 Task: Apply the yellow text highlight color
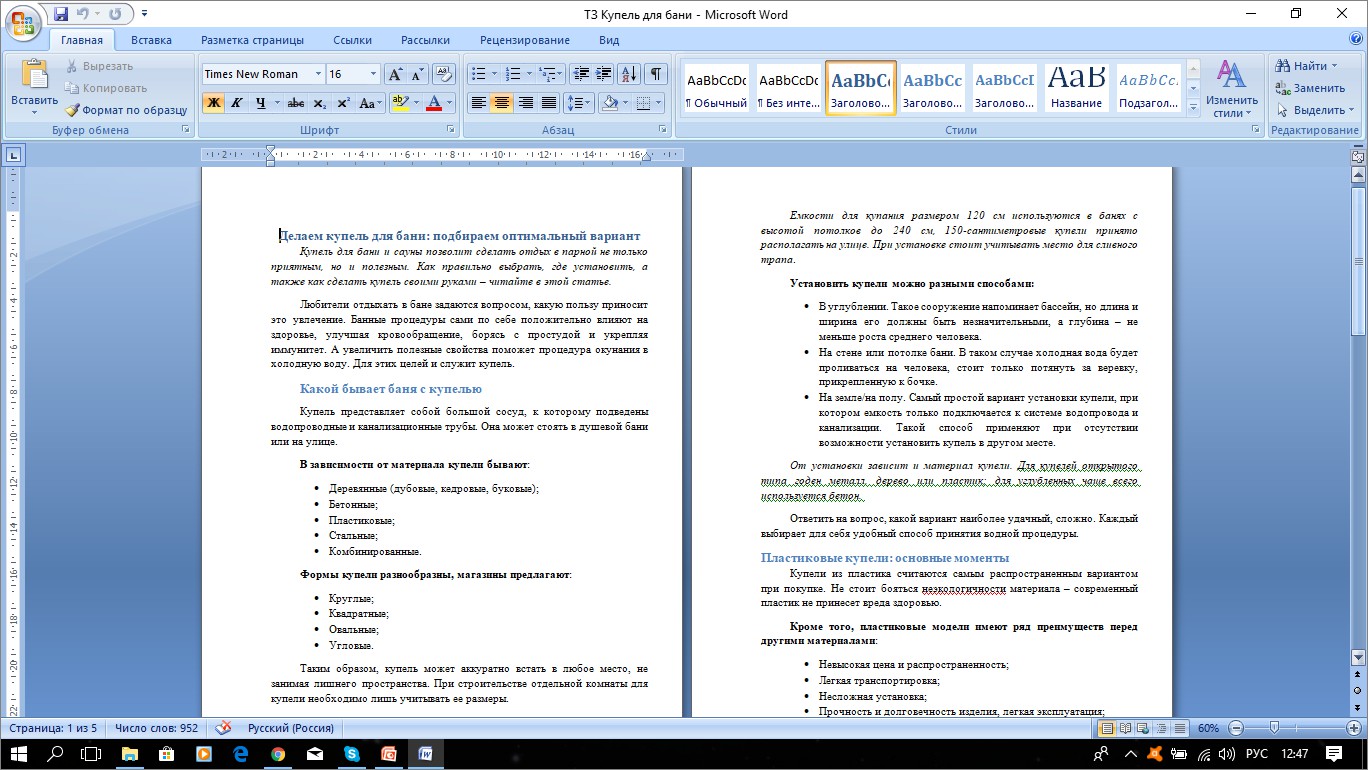coord(399,102)
